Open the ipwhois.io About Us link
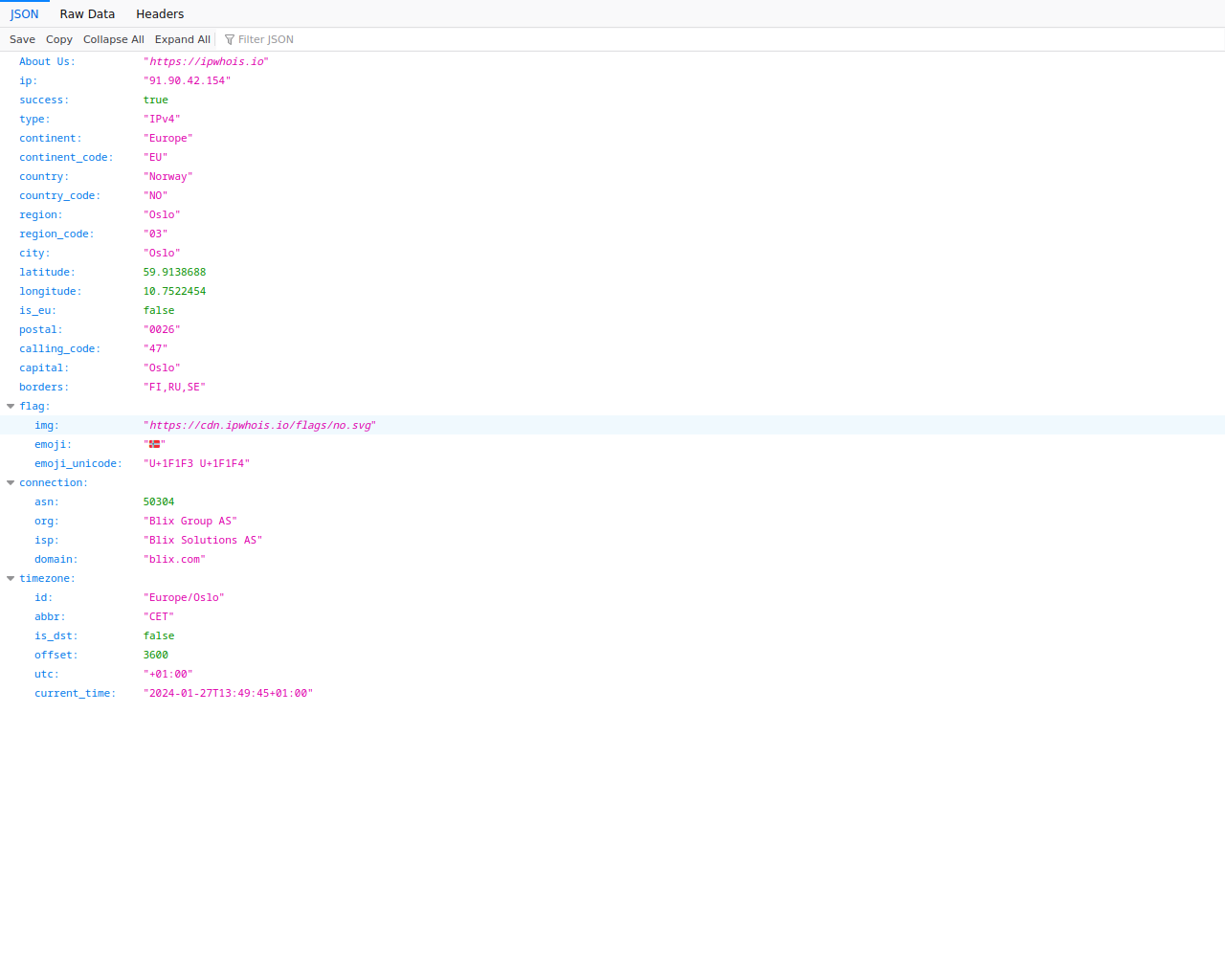This screenshot has width=1225, height=980. 207,61
